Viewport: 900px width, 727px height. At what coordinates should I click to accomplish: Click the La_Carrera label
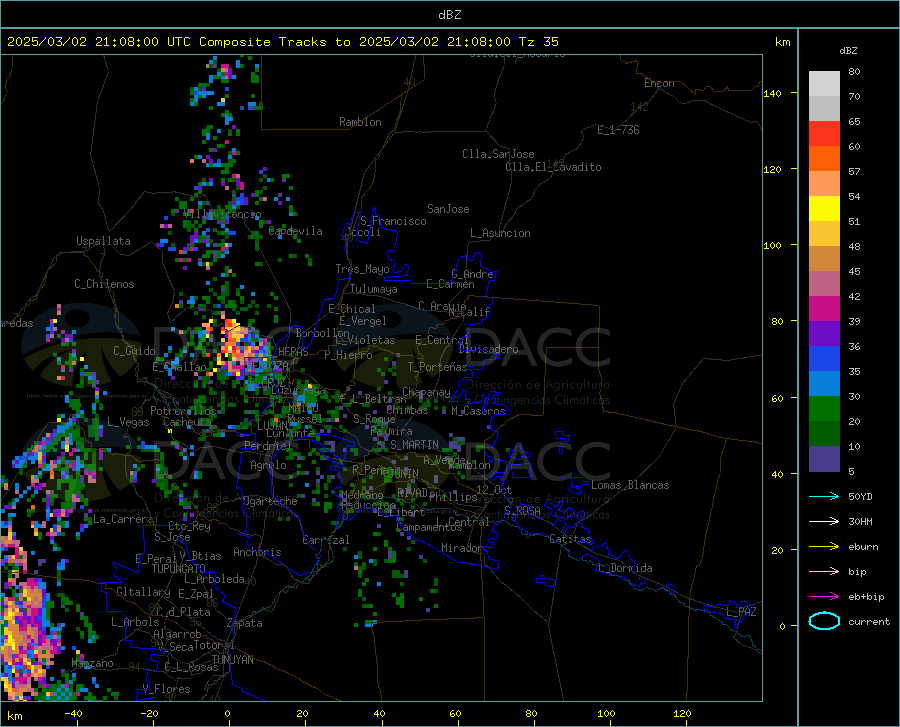[123, 519]
